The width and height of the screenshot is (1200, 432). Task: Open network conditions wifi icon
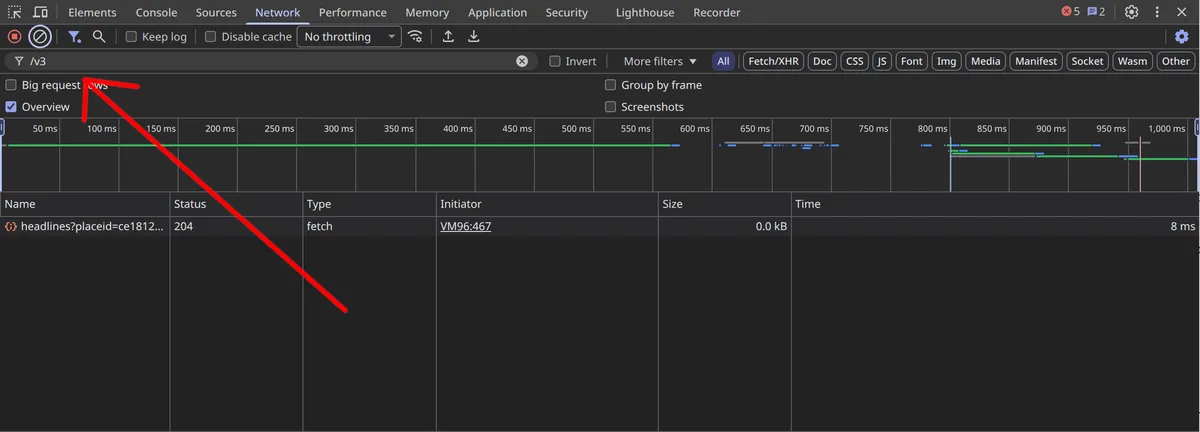(x=415, y=37)
